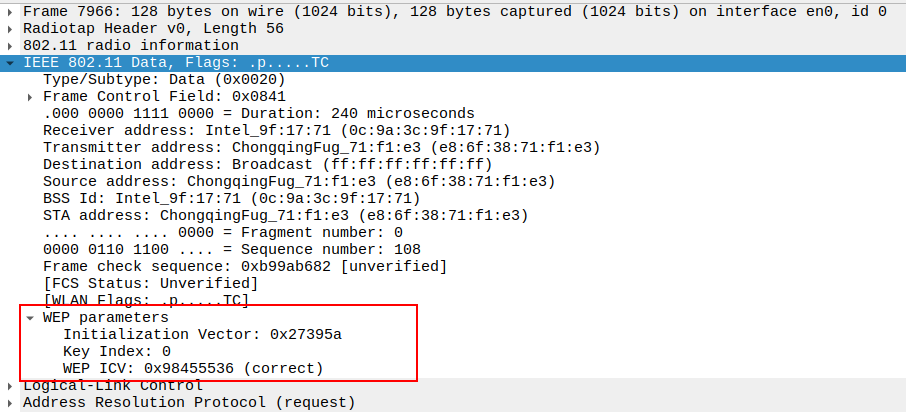The image size is (906, 412).
Task: Expand the Logical-Link Control section
Action: (x=10, y=386)
